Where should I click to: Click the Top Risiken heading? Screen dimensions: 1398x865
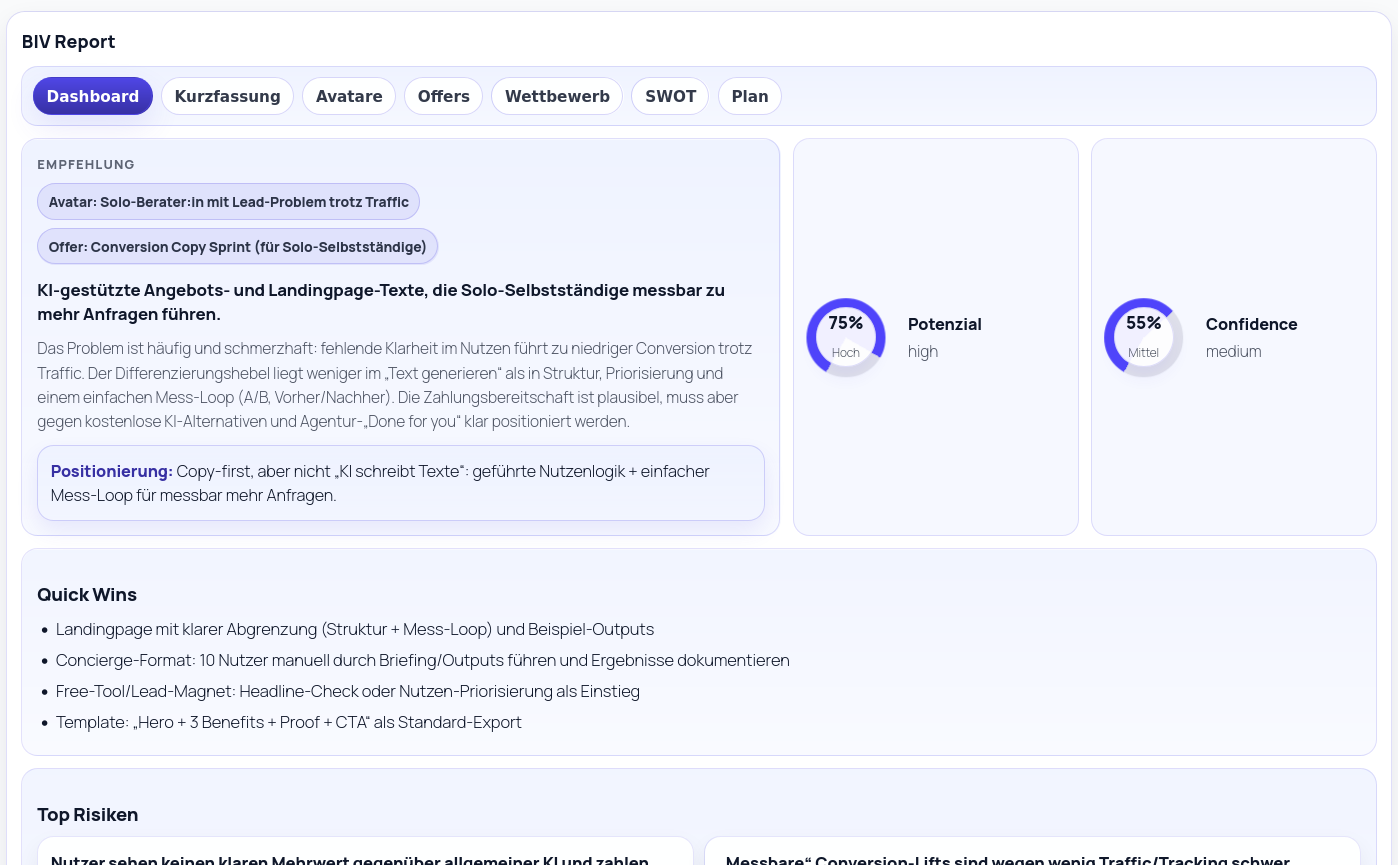pos(88,814)
